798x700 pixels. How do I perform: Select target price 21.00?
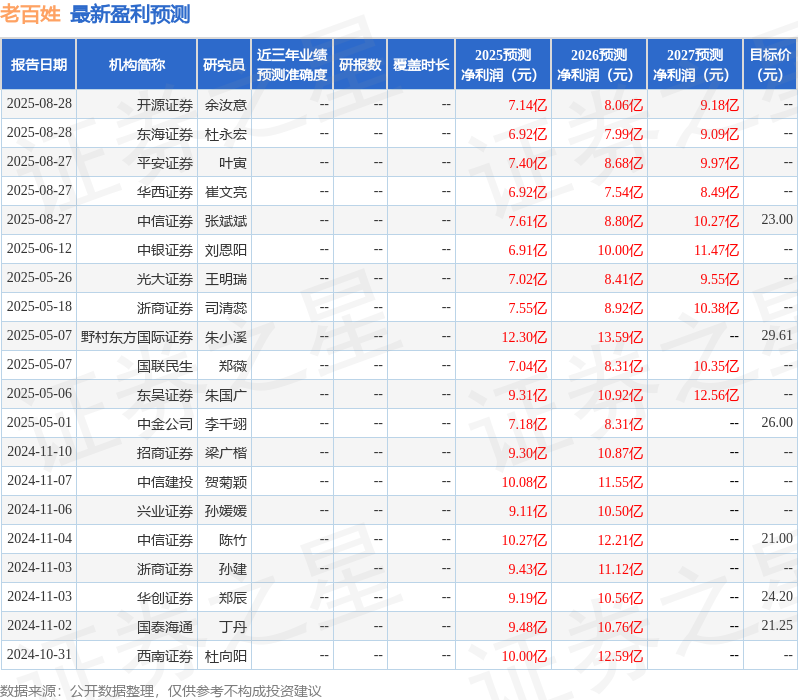777,539
